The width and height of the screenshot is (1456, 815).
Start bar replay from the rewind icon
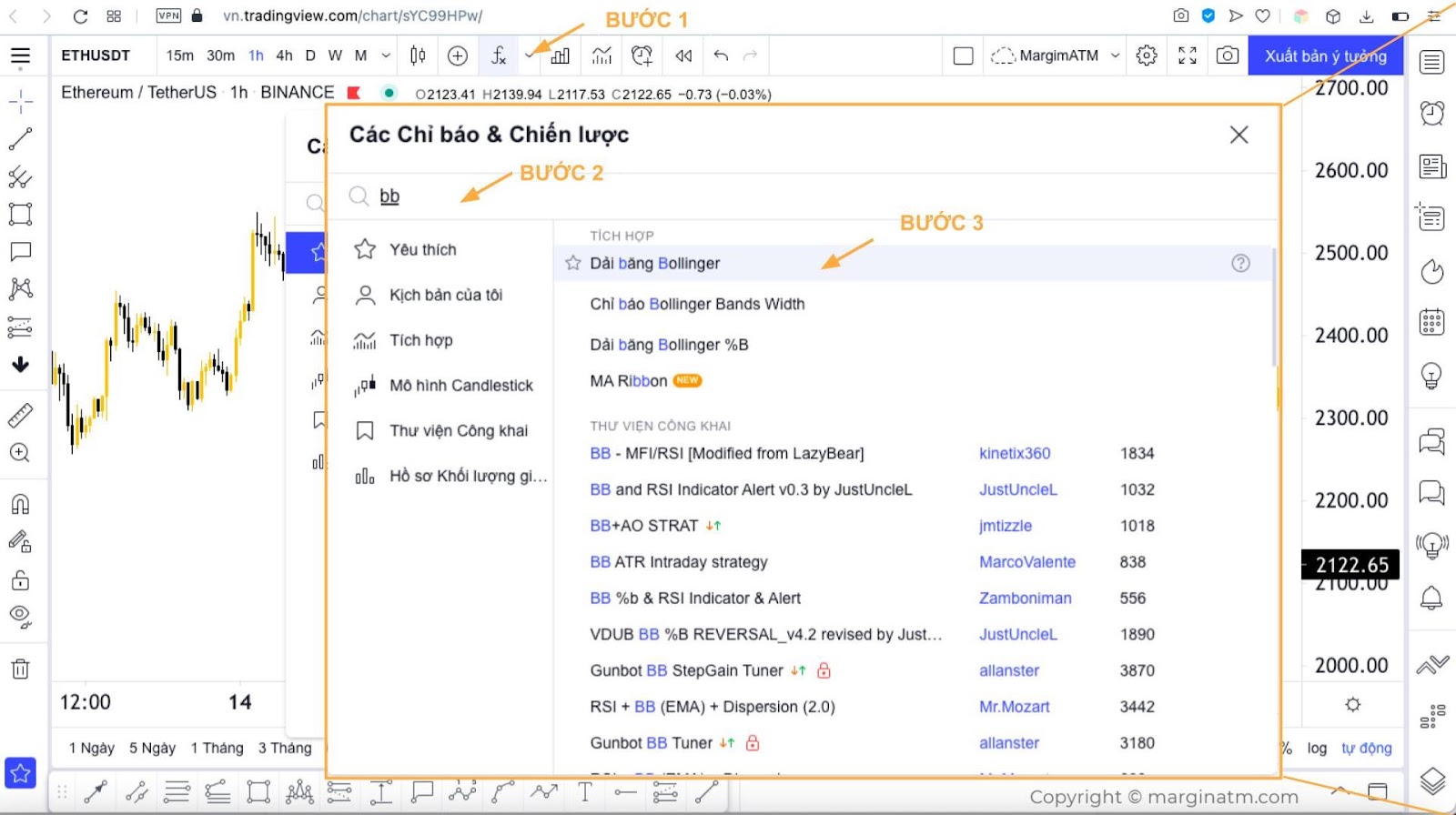click(683, 55)
